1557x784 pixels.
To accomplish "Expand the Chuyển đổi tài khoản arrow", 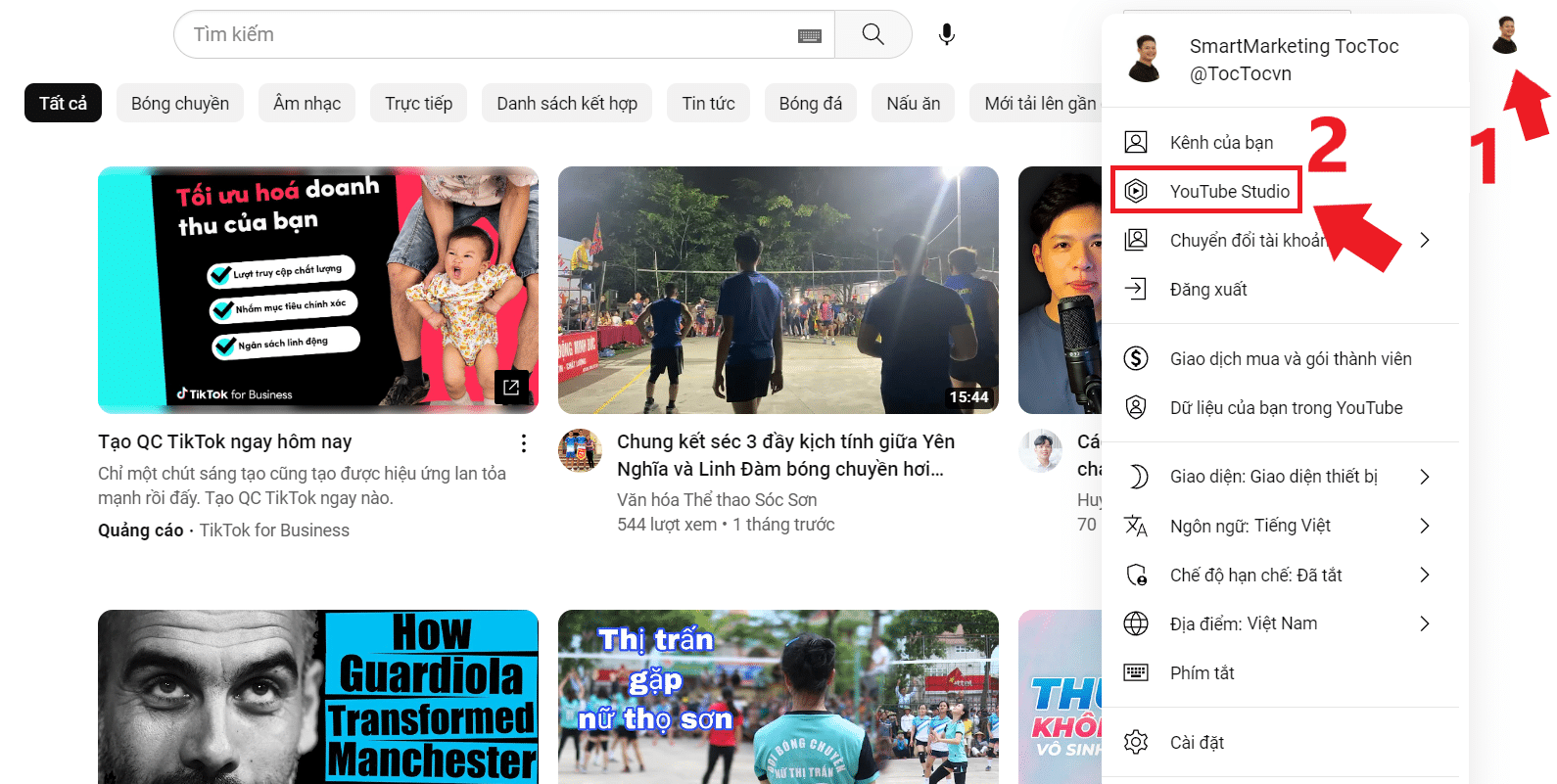I will pos(1425,240).
